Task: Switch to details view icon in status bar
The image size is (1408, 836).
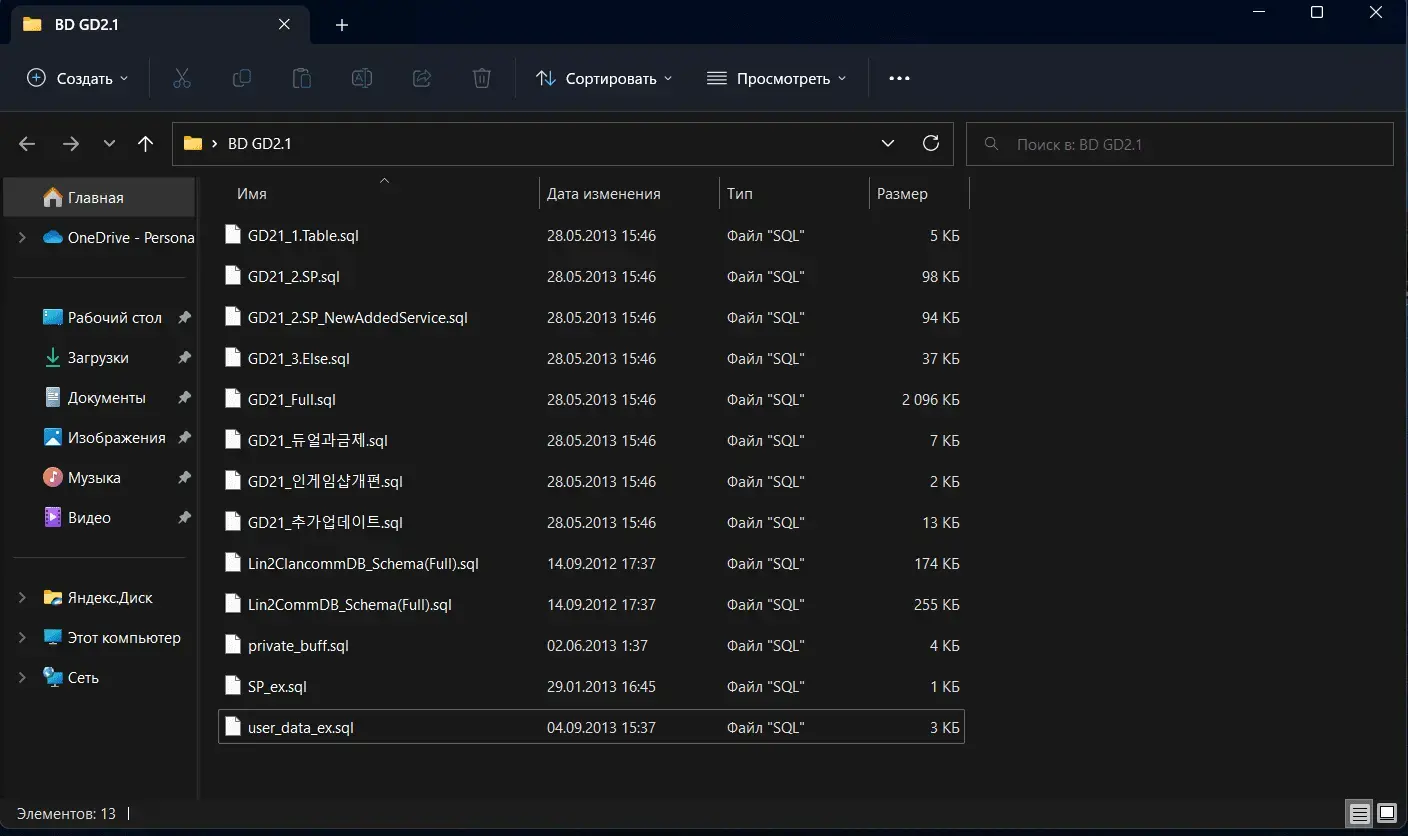Action: (1359, 812)
